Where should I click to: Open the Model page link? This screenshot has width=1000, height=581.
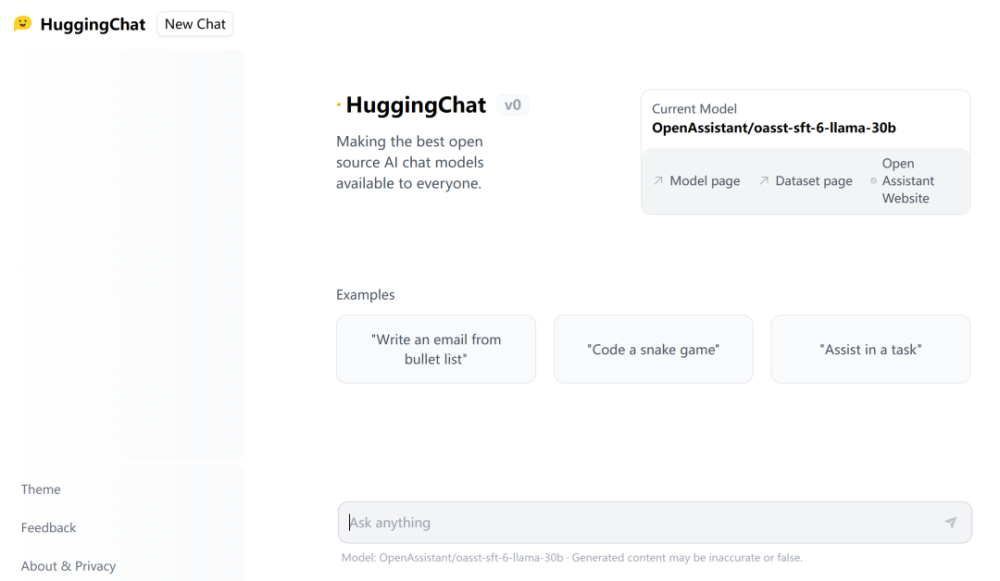tap(705, 181)
